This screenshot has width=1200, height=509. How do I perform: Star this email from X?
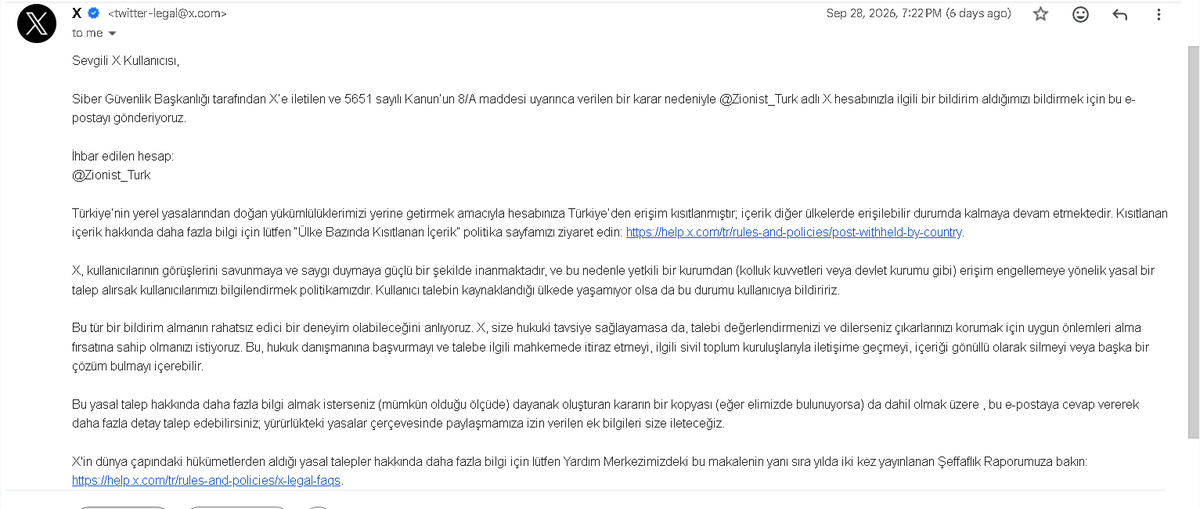coord(1041,14)
